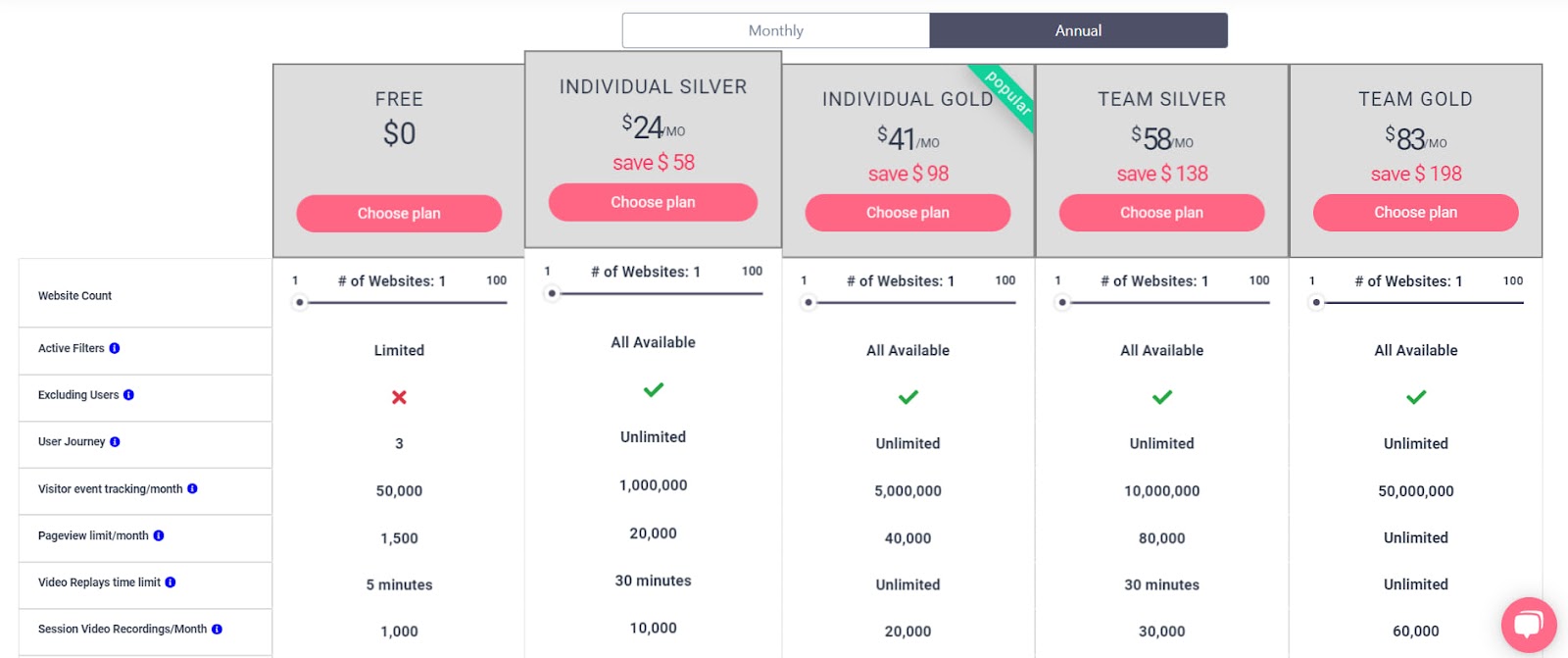Click Individual Silver website slider handle
Screen dimensions: 1568x658
(553, 293)
